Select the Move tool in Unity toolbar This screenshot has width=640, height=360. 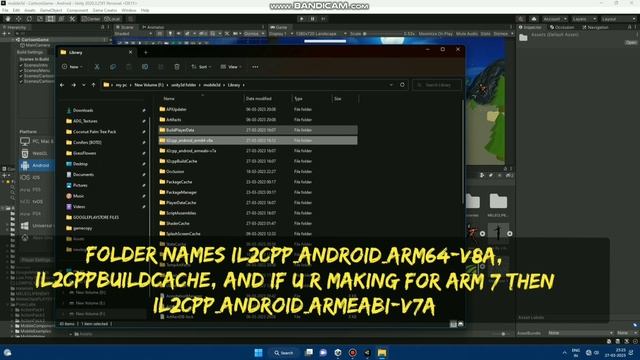[18, 19]
